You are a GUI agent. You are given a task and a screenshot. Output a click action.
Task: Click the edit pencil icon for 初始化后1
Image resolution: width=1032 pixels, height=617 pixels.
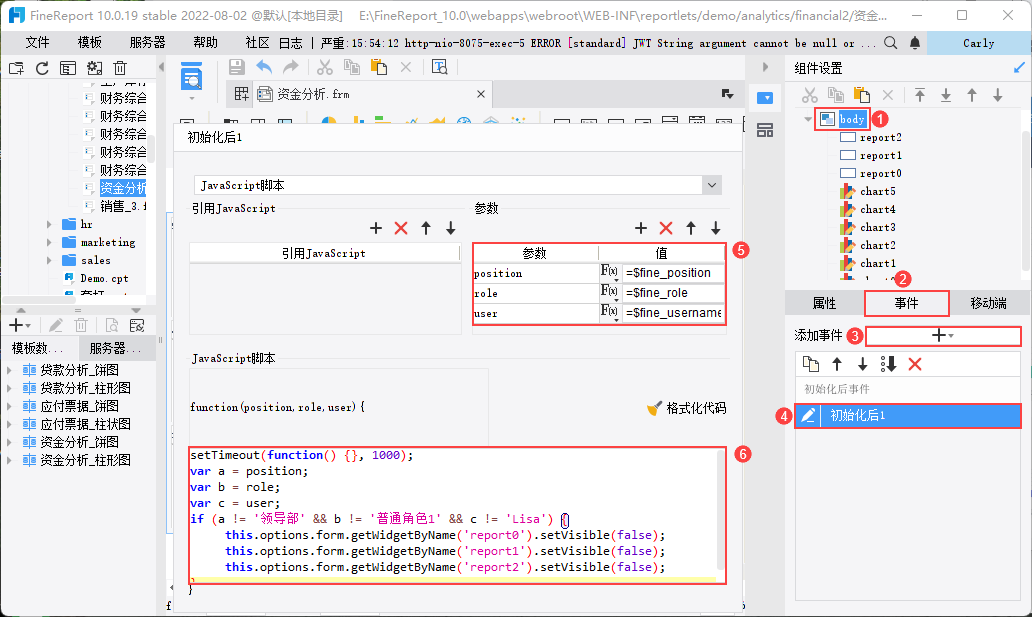click(808, 416)
